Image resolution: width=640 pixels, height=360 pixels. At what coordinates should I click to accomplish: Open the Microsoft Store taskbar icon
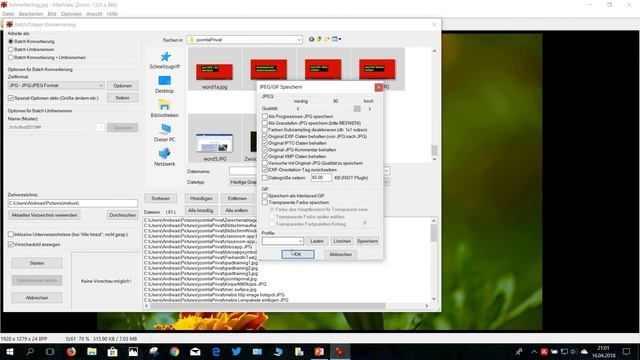[x=113, y=351]
